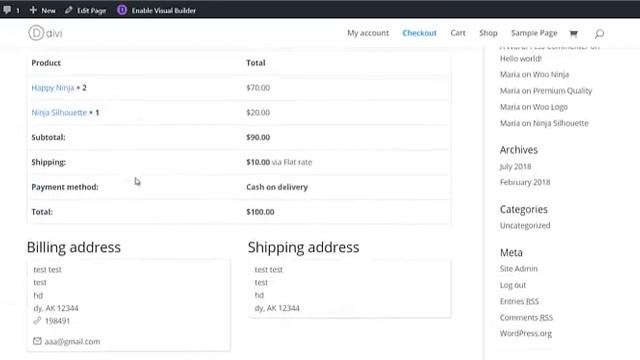Open Comments RSS link
Screen dimensions: 640x360
point(526,318)
